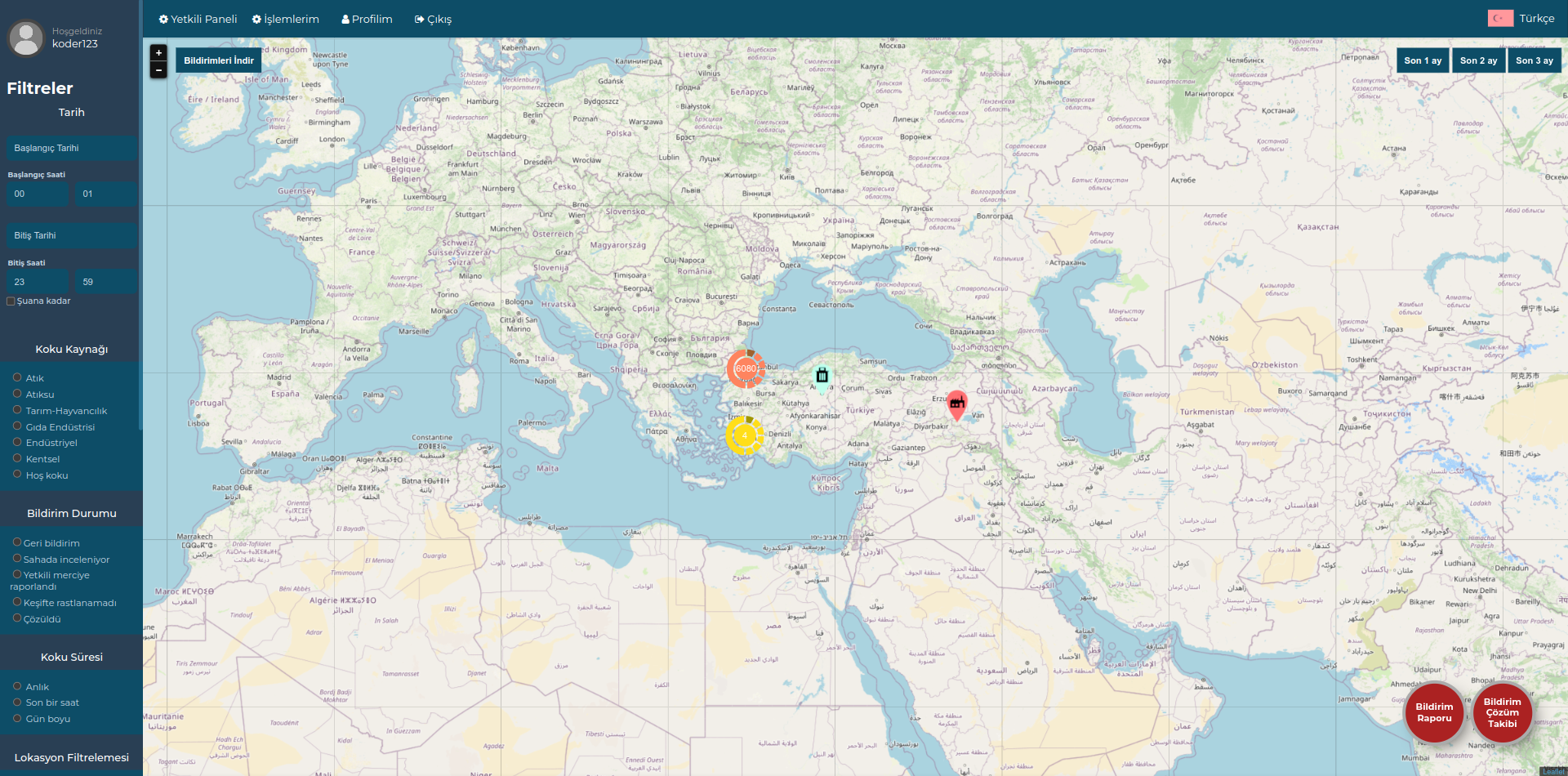
Task: Select the Atıksu odor source option
Action: (17, 394)
